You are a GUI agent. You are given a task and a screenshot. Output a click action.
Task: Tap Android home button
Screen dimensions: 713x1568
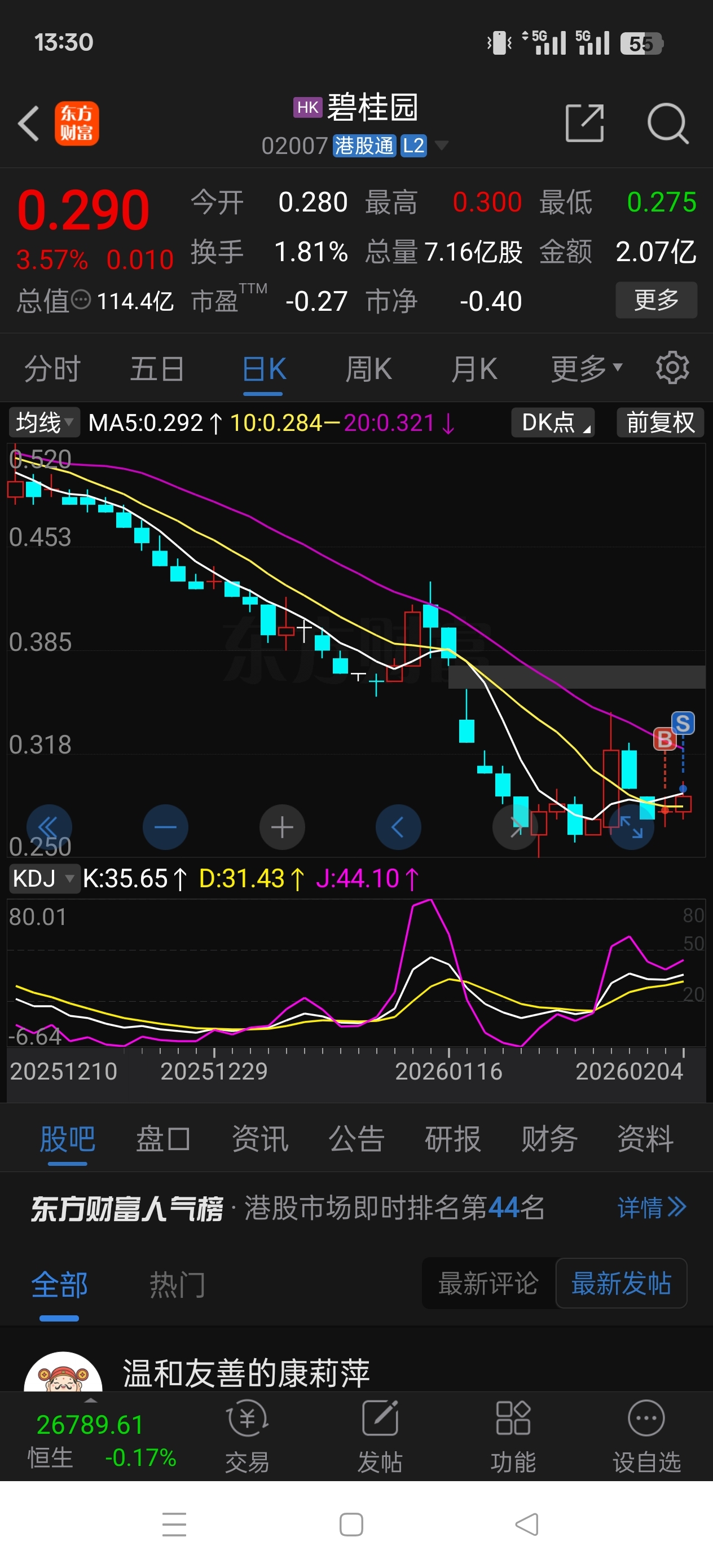(351, 1524)
